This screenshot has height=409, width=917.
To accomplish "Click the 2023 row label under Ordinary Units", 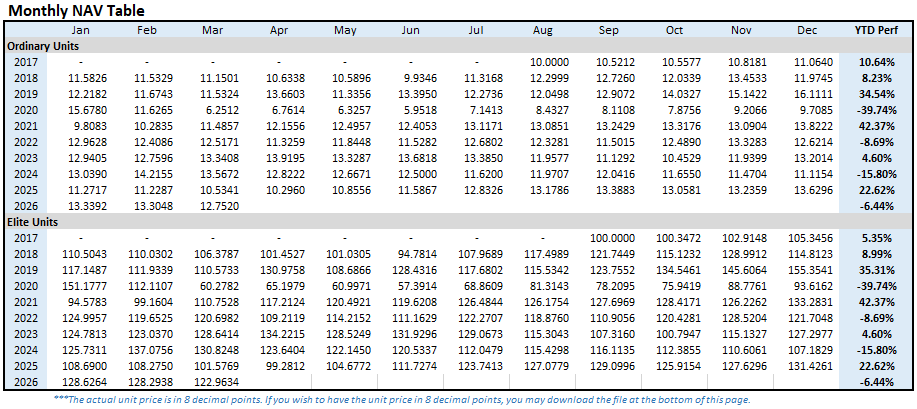I will (27, 157).
